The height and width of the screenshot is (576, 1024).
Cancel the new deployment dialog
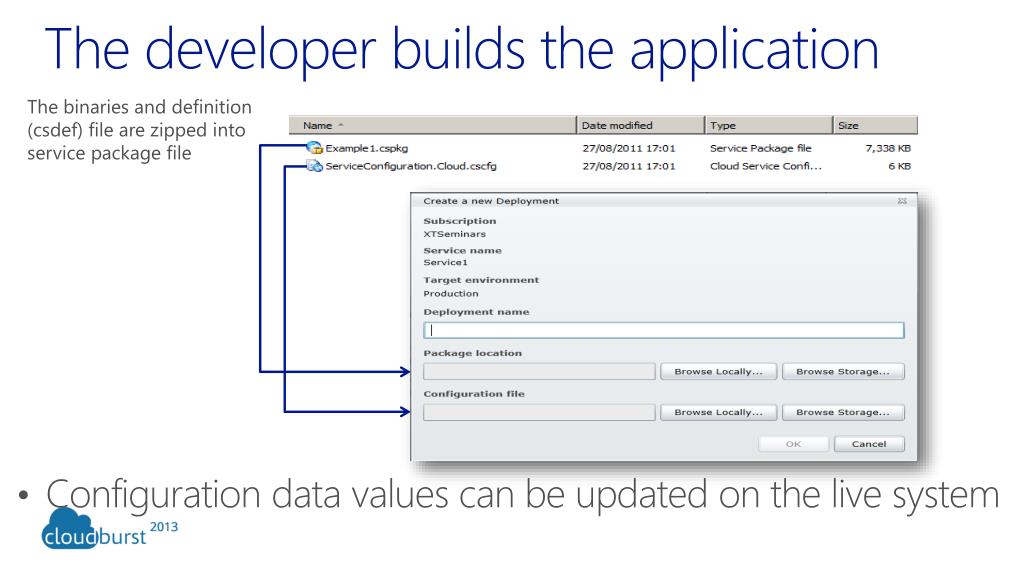click(869, 444)
